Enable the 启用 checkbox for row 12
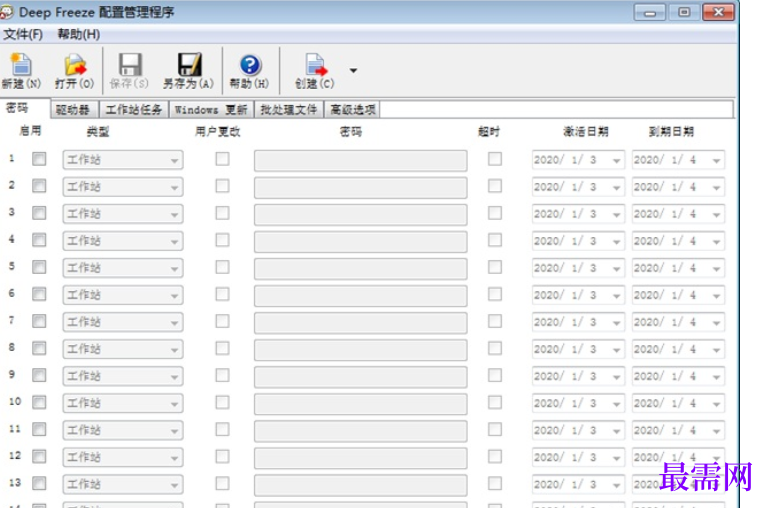Screen dimensions: 771x508 (39, 456)
